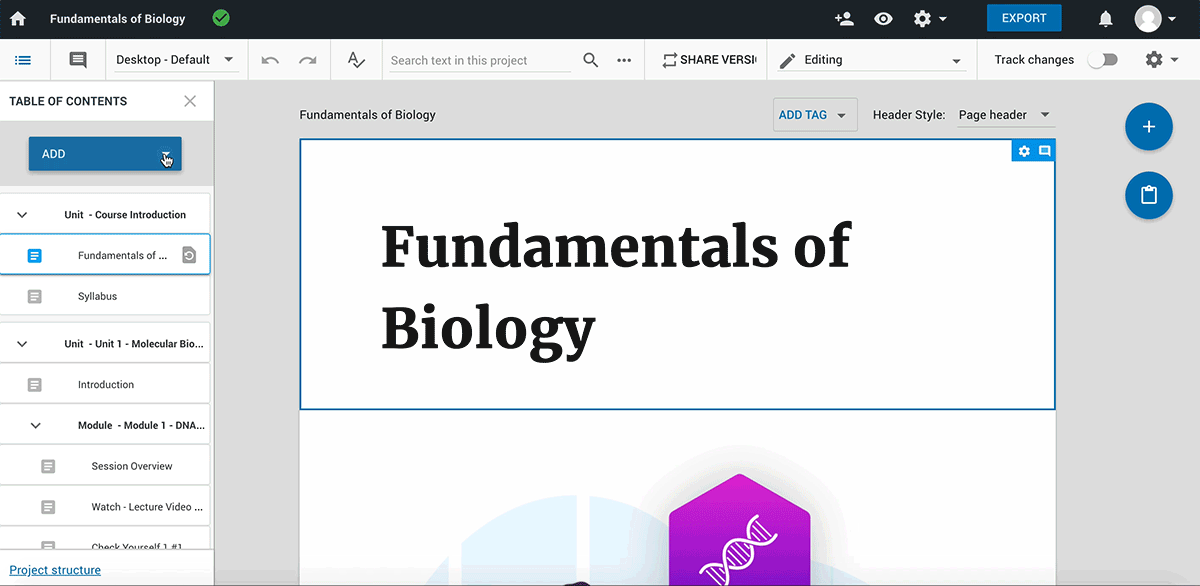This screenshot has height=586, width=1200.
Task: Select the Module 1 - DNA... row
Action: point(105,425)
